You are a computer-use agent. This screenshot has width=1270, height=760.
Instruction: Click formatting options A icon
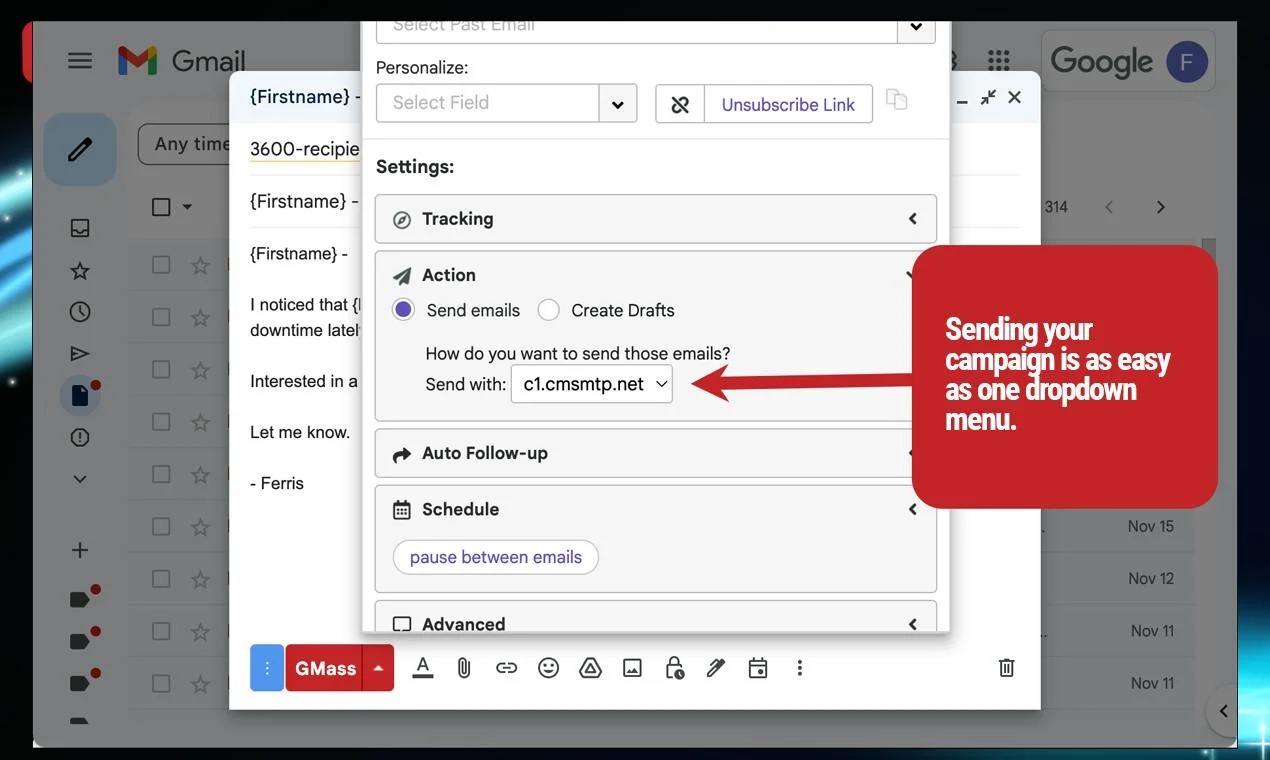pos(423,668)
